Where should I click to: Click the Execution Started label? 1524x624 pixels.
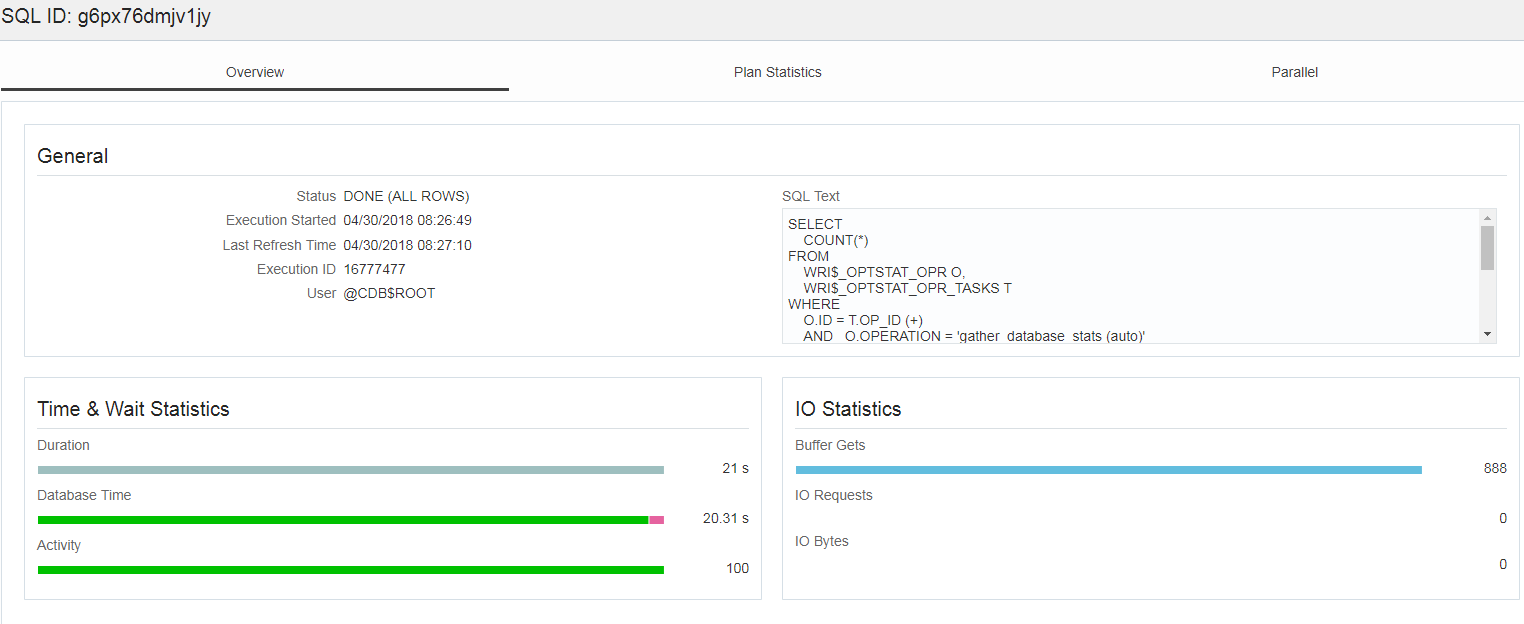coord(281,220)
